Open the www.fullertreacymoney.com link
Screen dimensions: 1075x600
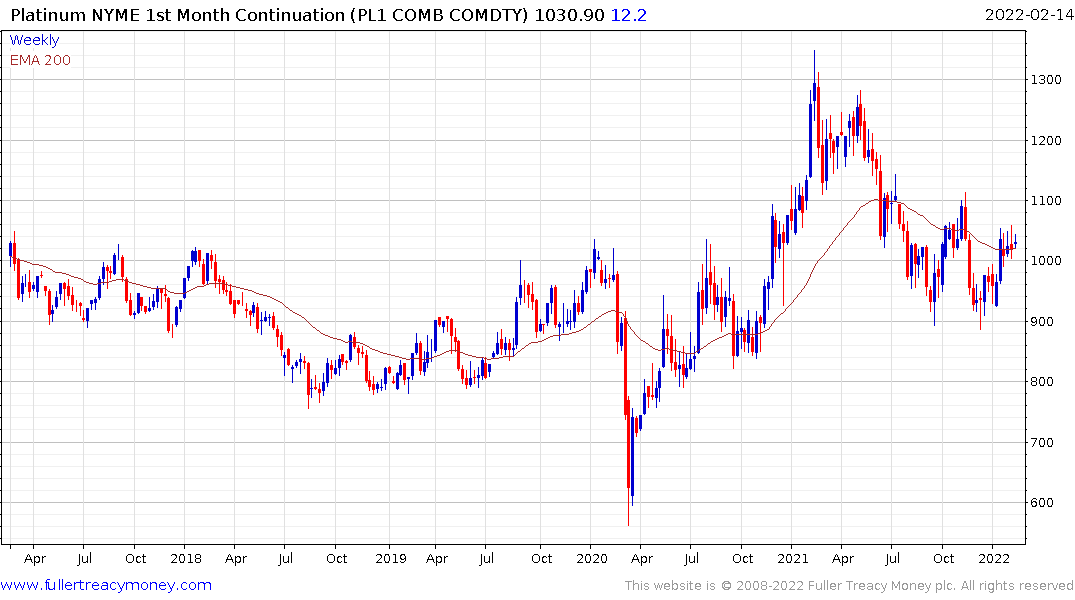pos(106,585)
